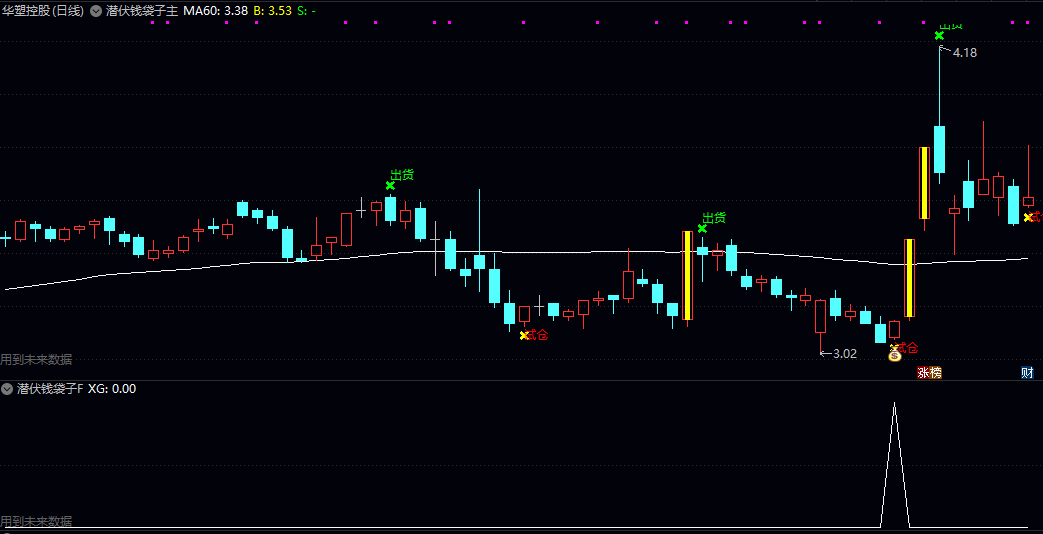Click the green X marker above the 4.18 peak
Screen dimensions: 1043x534
pos(939,35)
